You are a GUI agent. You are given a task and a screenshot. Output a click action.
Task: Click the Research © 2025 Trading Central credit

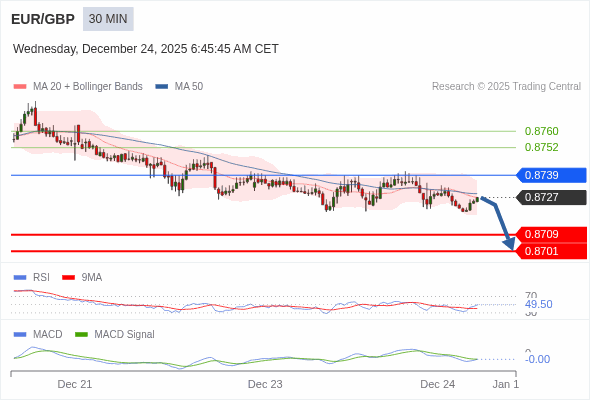506,87
